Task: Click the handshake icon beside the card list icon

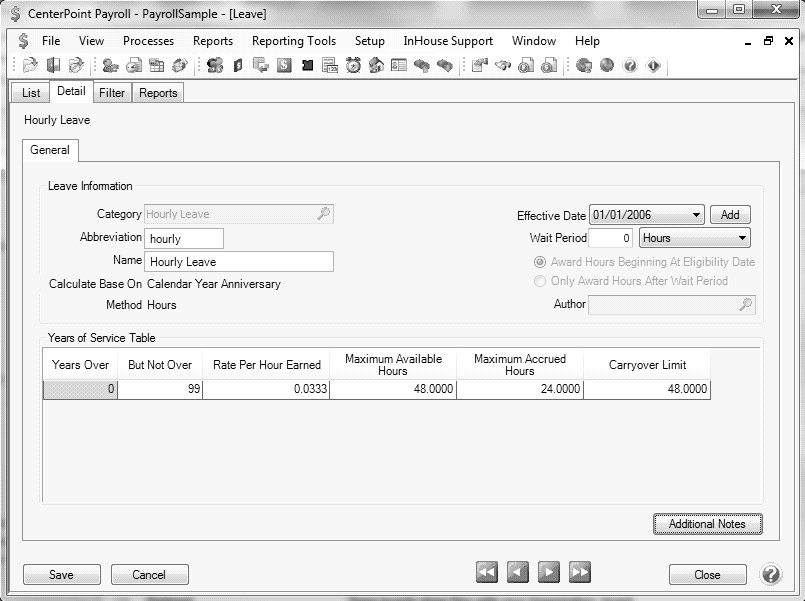Action: [422, 65]
